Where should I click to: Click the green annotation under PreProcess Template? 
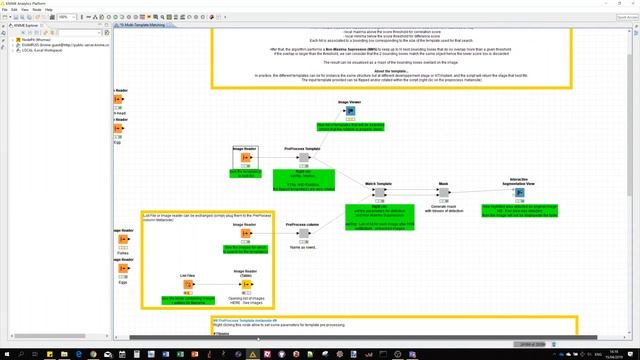pyautogui.click(x=304, y=180)
